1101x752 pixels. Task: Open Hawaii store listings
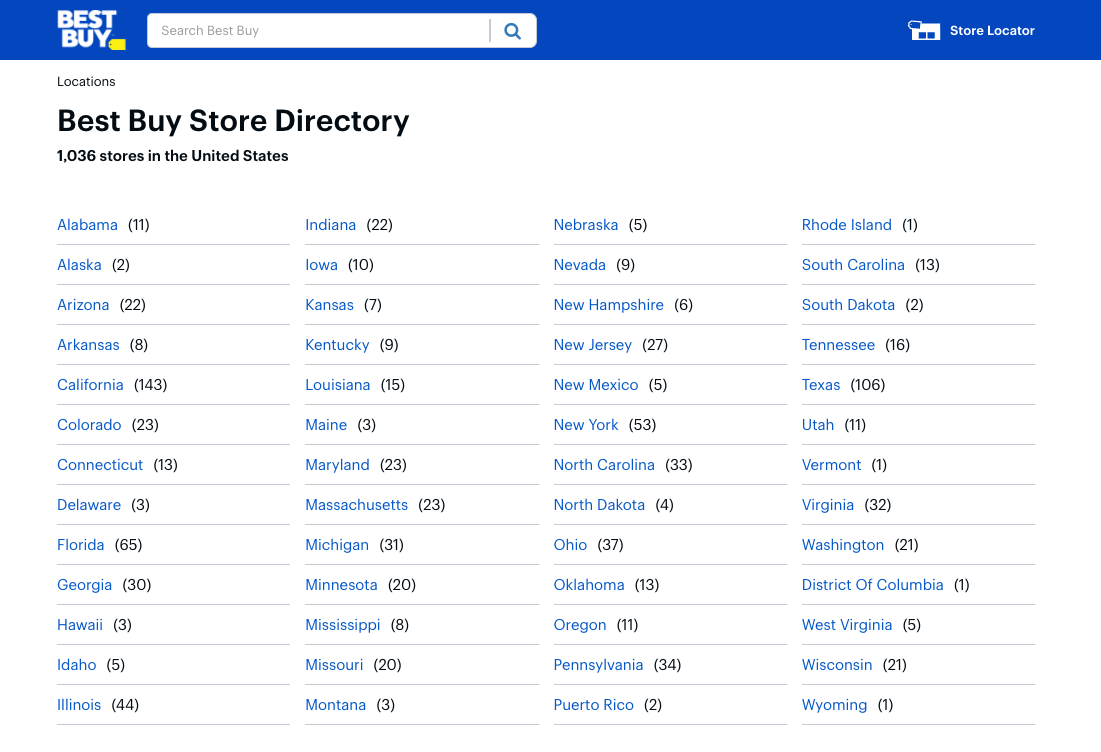80,624
